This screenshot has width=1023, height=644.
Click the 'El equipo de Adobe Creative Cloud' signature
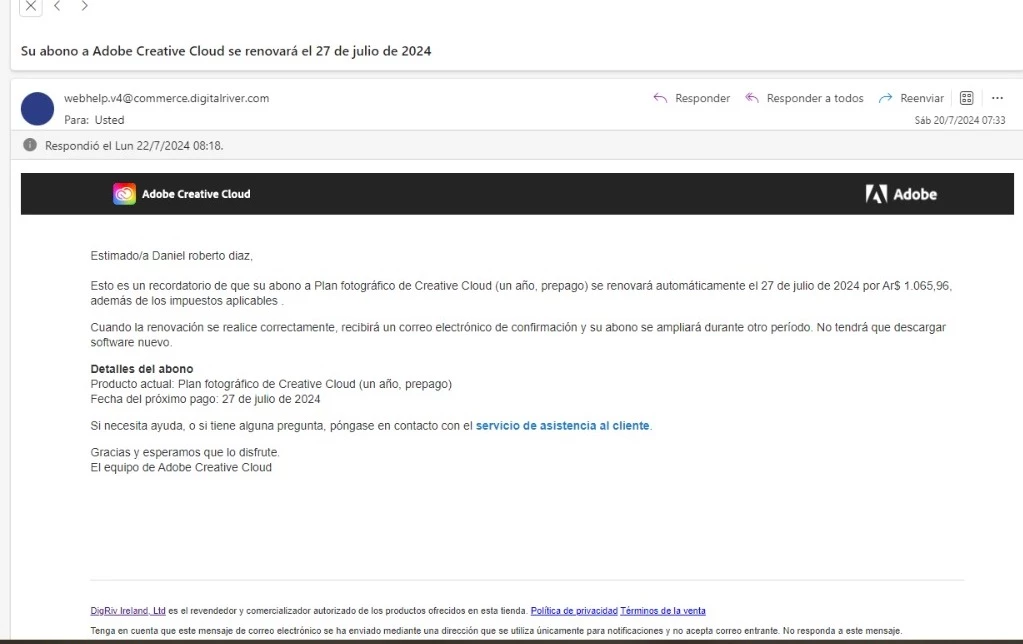pos(181,467)
